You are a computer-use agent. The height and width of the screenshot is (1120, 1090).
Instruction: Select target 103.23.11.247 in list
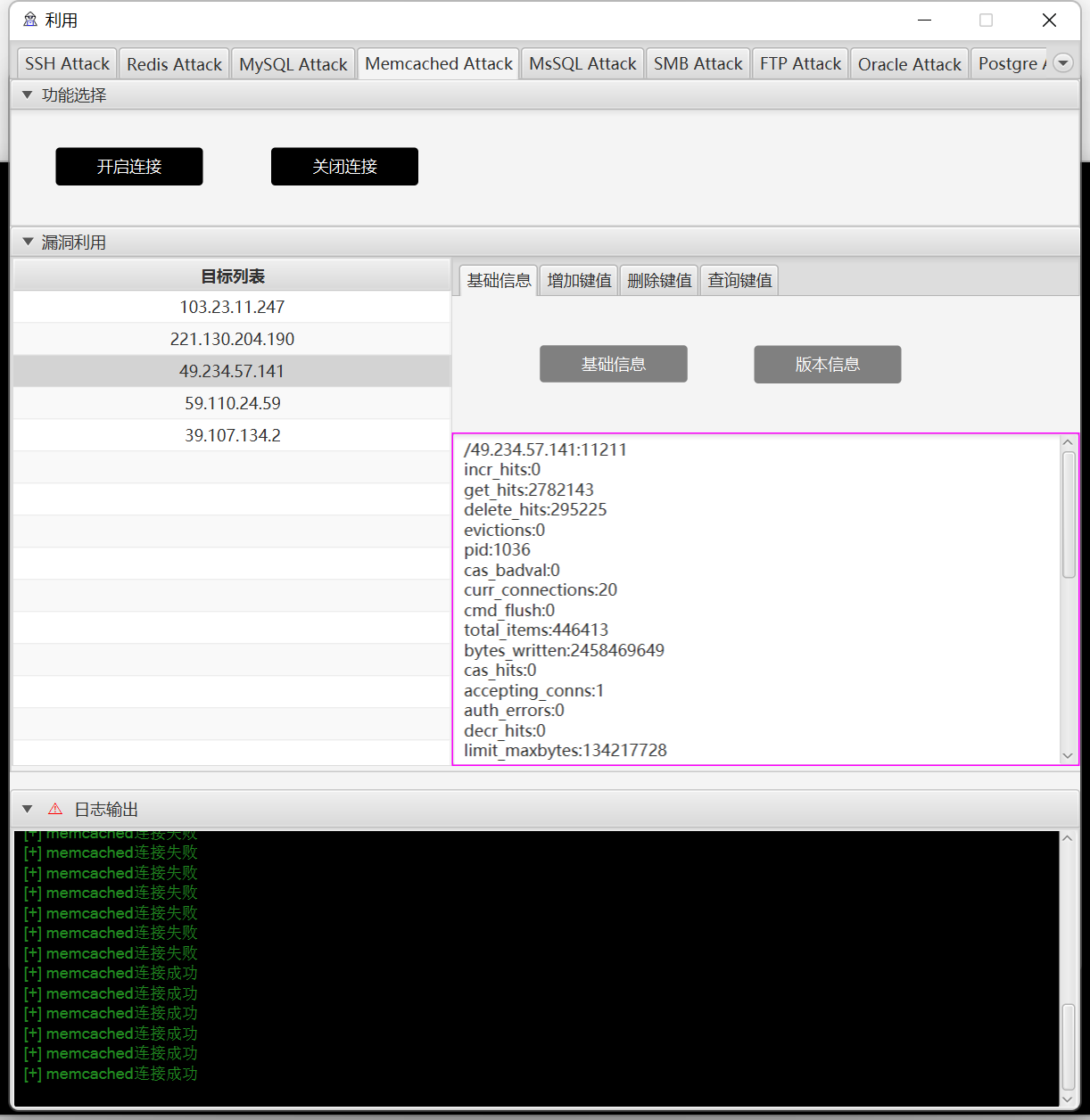click(232, 307)
